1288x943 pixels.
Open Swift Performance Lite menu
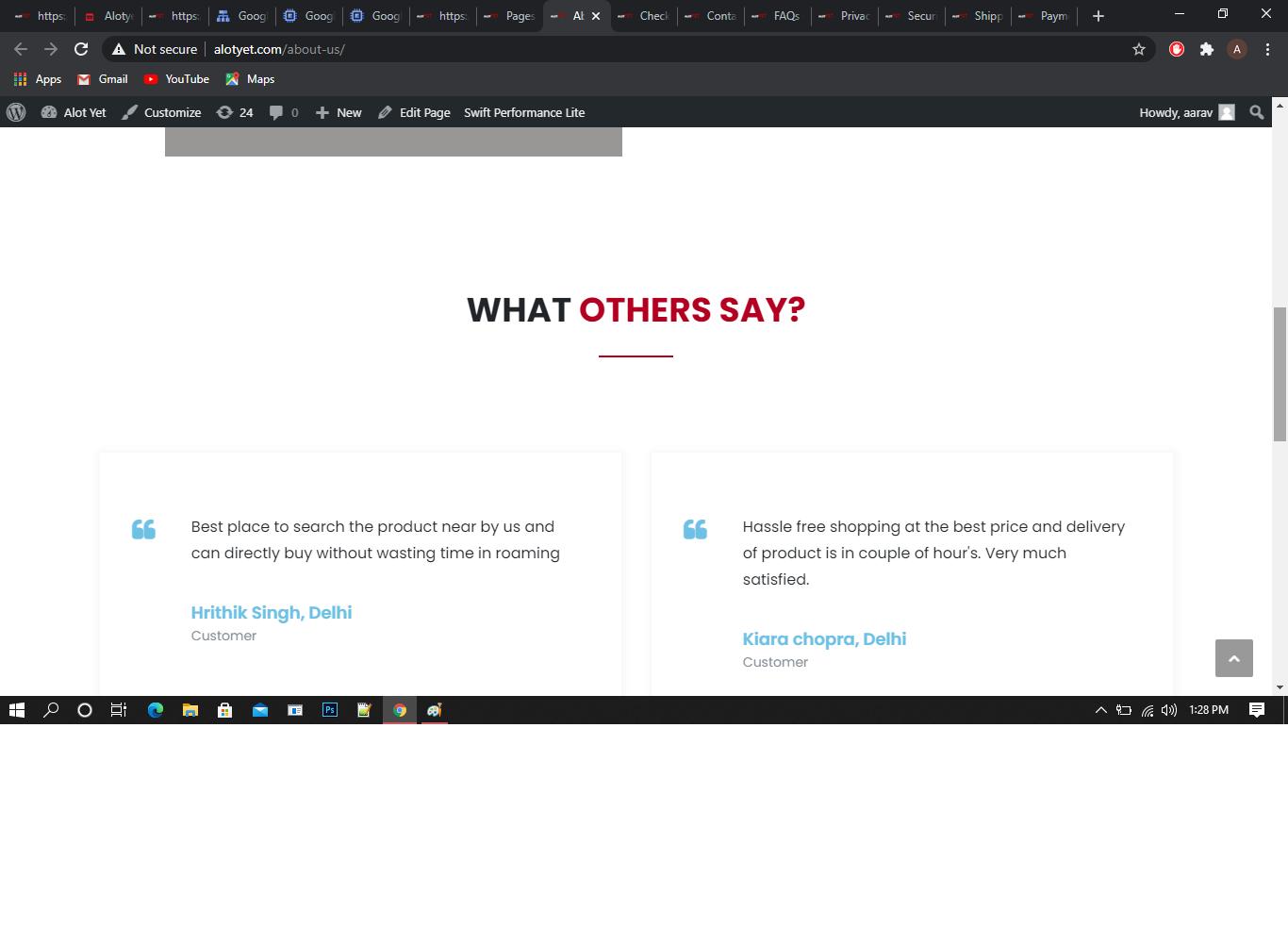tap(524, 112)
